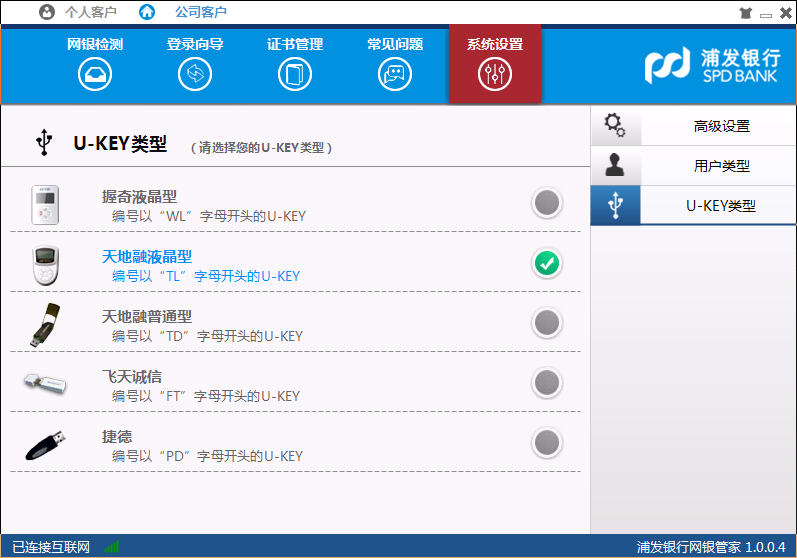Open the 网银检测 detection icon
The height and width of the screenshot is (558, 797).
(x=95, y=74)
